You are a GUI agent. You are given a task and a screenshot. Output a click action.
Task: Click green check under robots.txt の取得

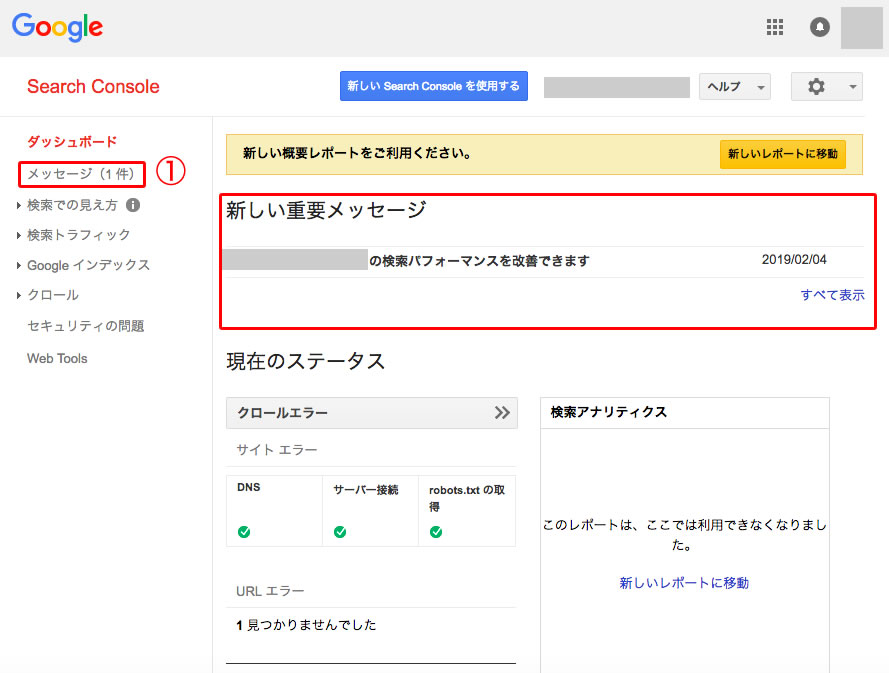436,532
